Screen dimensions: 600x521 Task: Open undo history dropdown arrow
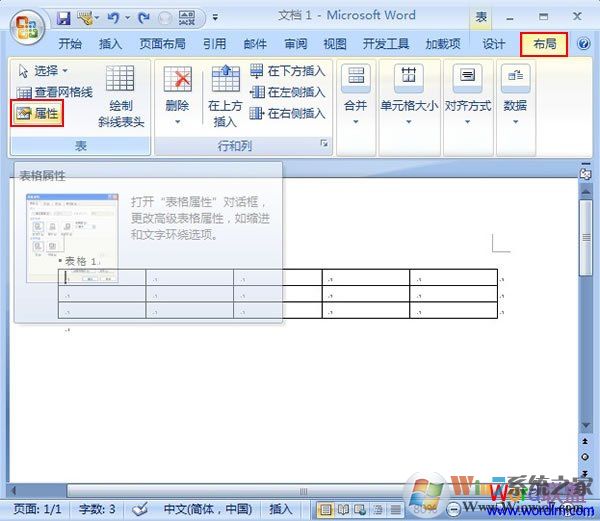[127, 18]
